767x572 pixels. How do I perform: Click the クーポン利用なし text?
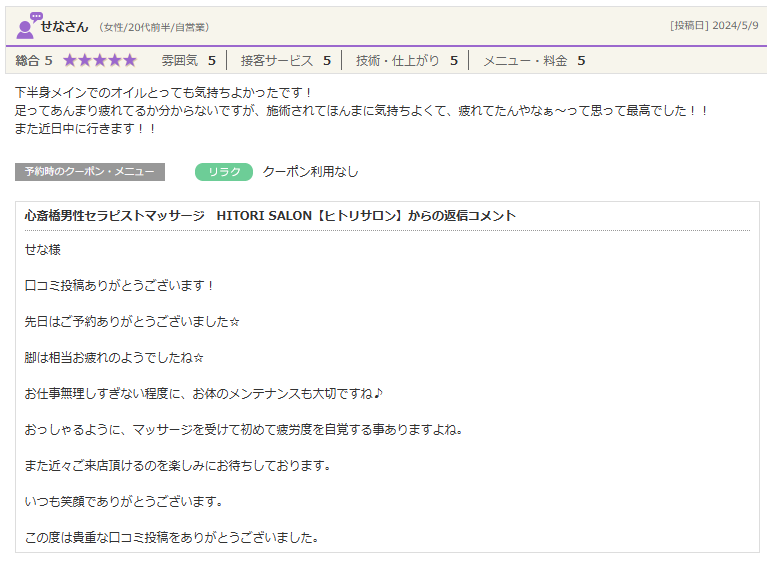[x=311, y=172]
